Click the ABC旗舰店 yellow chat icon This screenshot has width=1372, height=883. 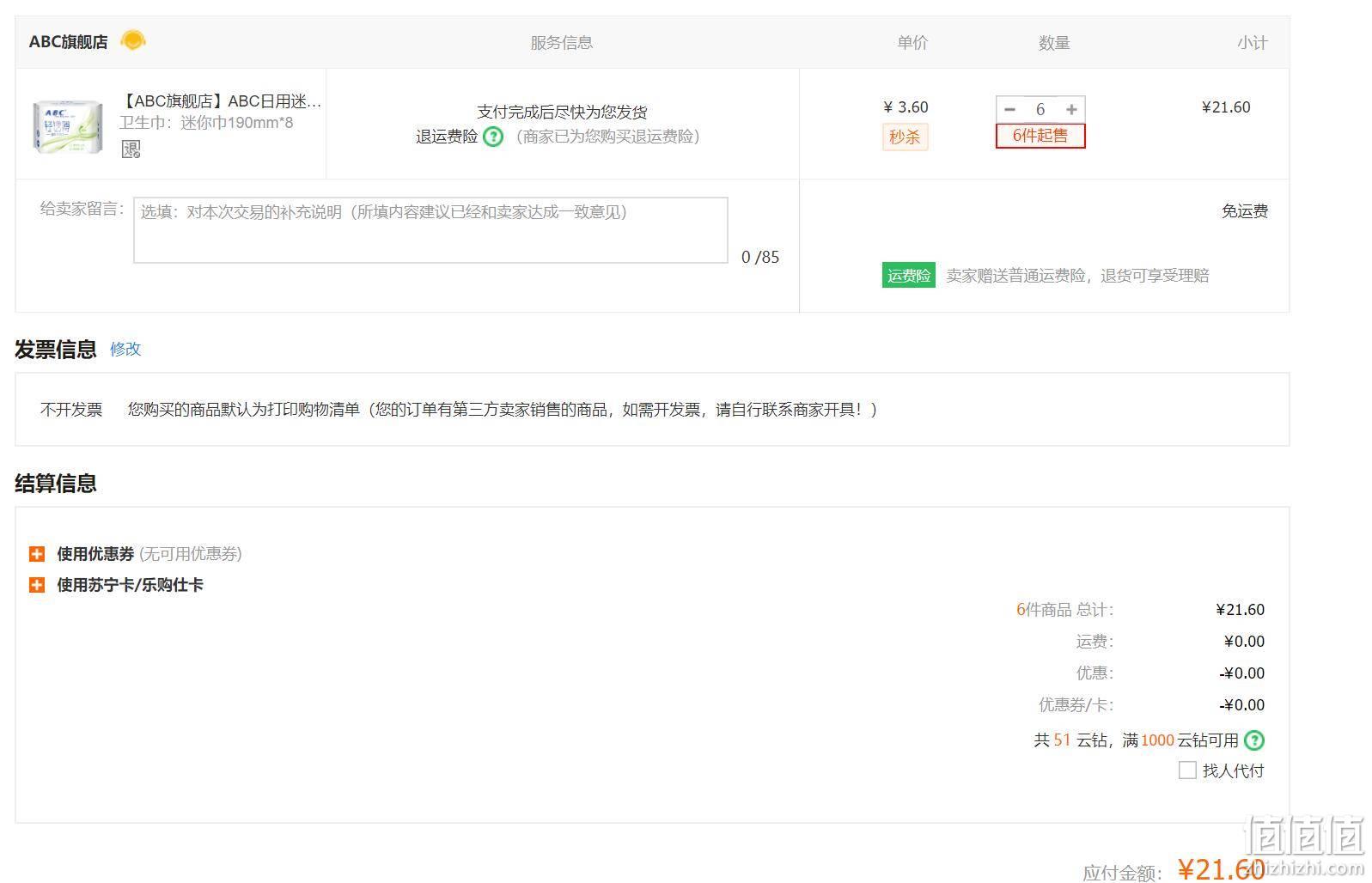pos(133,40)
